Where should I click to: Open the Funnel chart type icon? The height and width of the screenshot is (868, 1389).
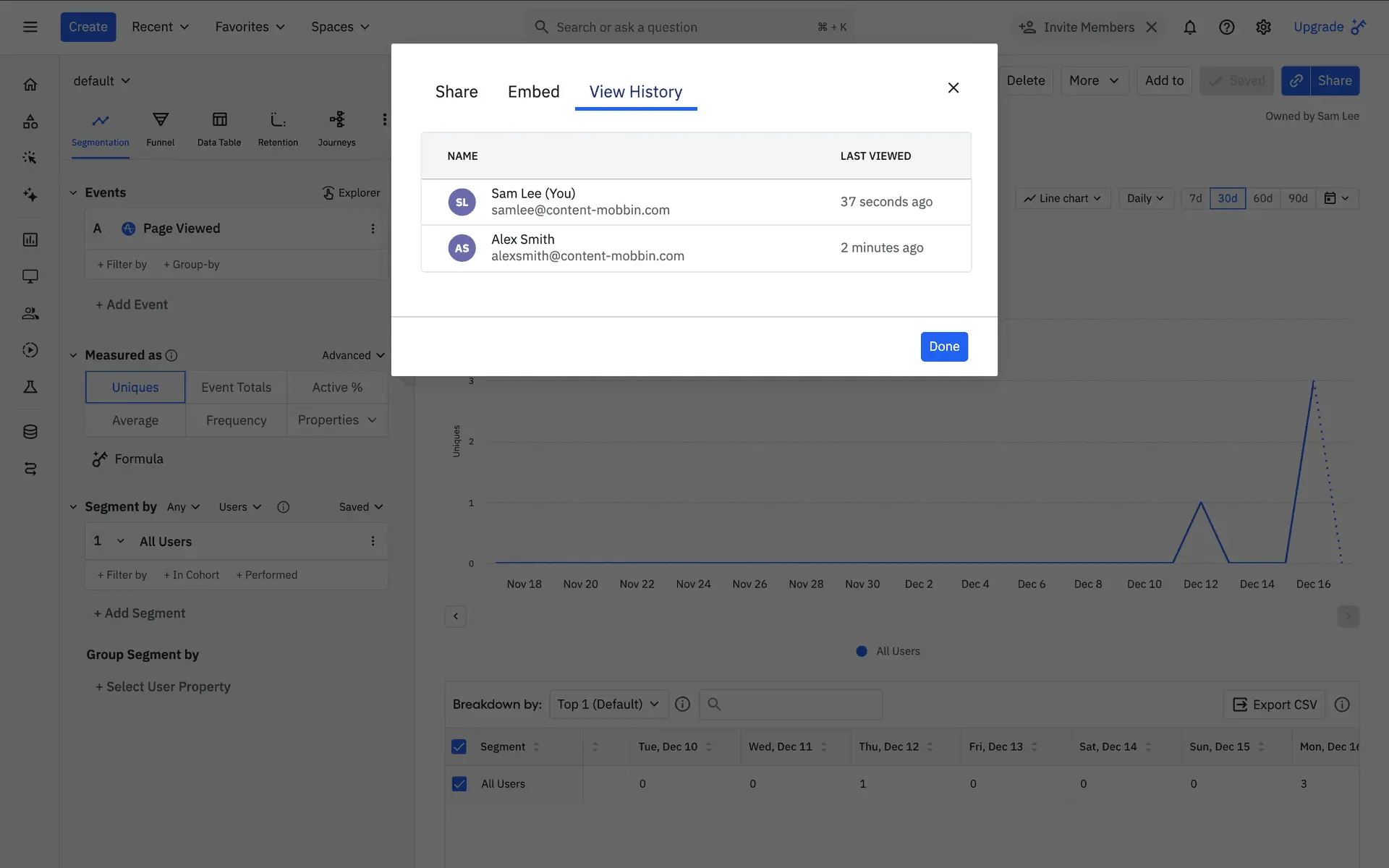161,120
